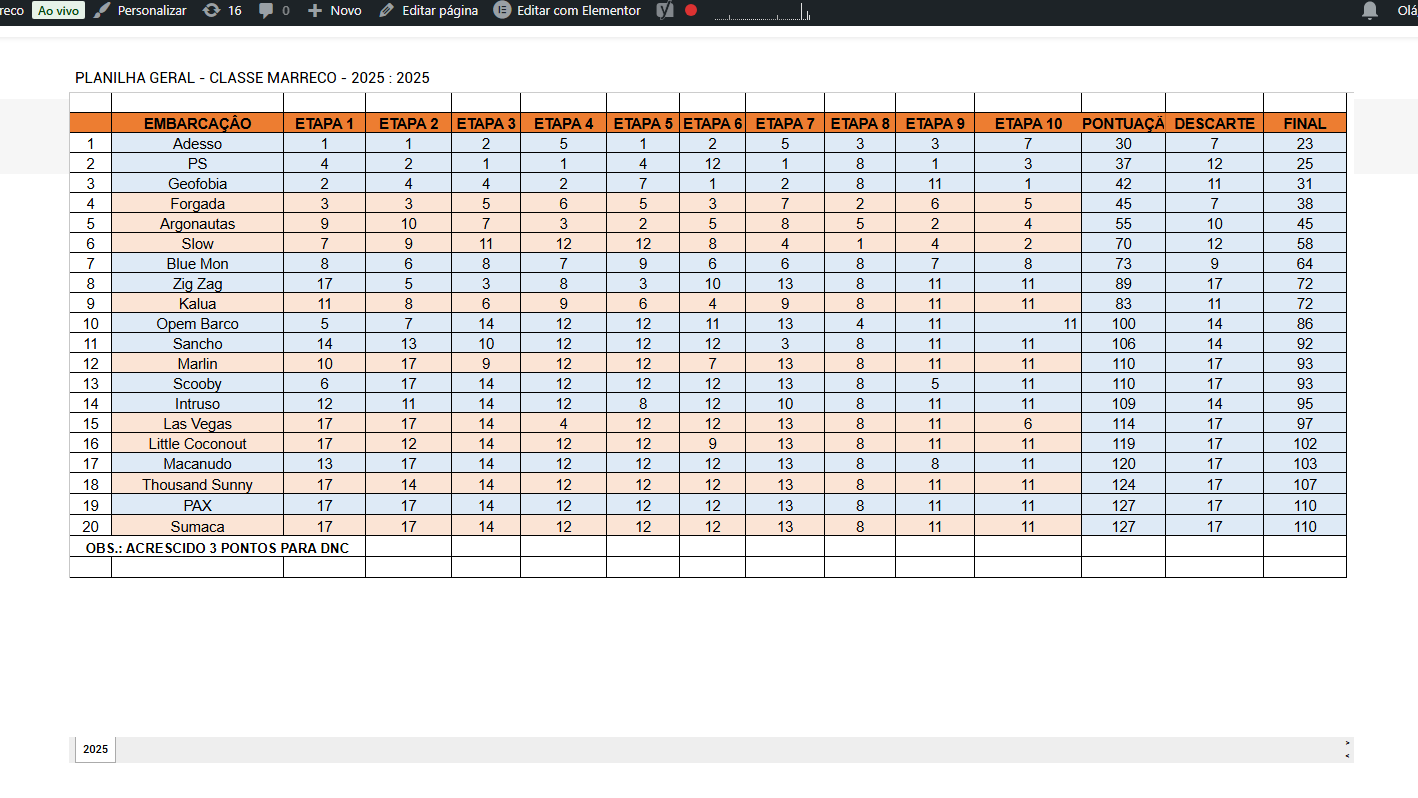Select the 2025 sheet tab
The width and height of the screenshot is (1418, 798).
pyautogui.click(x=95, y=749)
